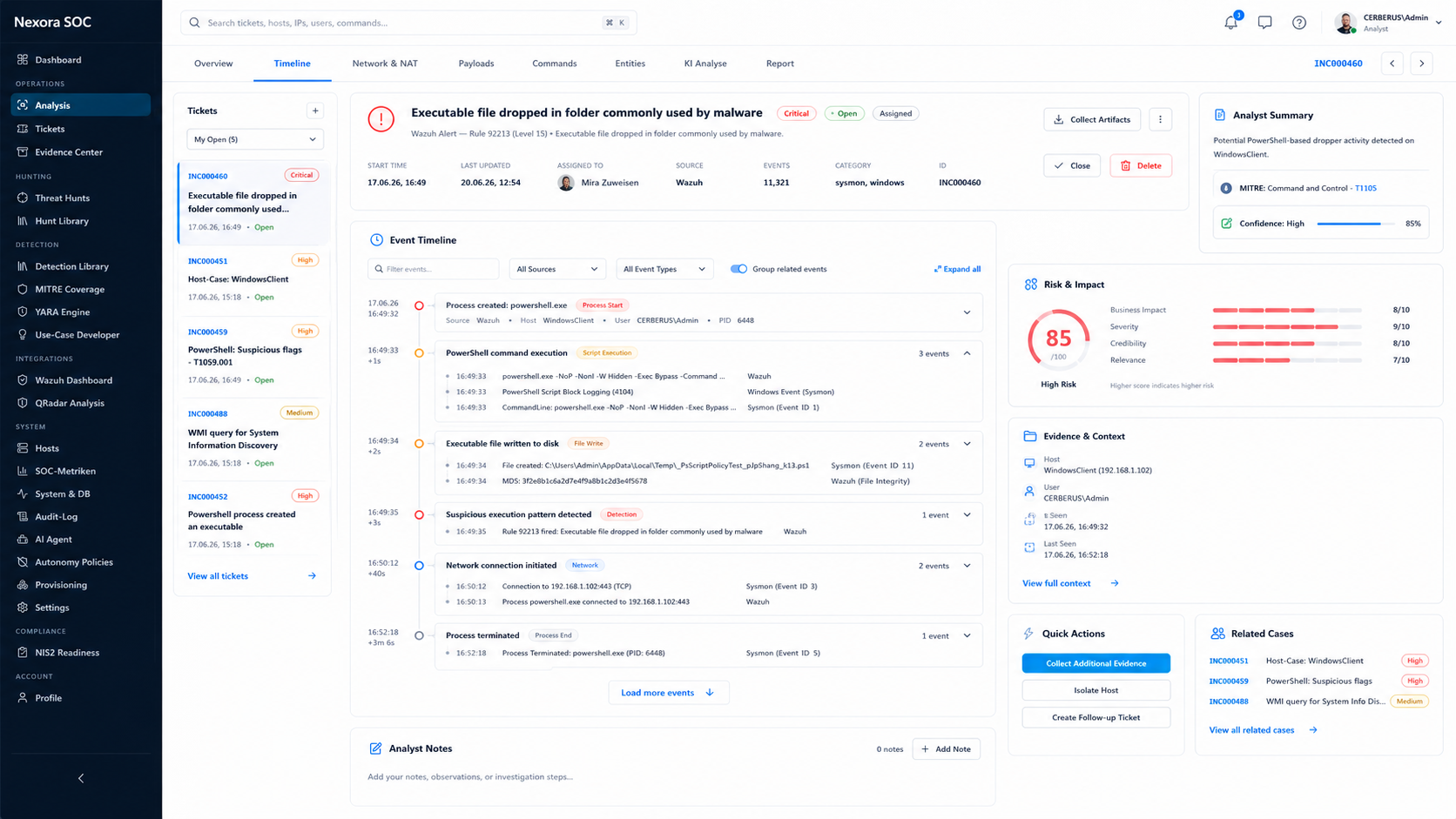Open the All Event Types dropdown

(664, 269)
